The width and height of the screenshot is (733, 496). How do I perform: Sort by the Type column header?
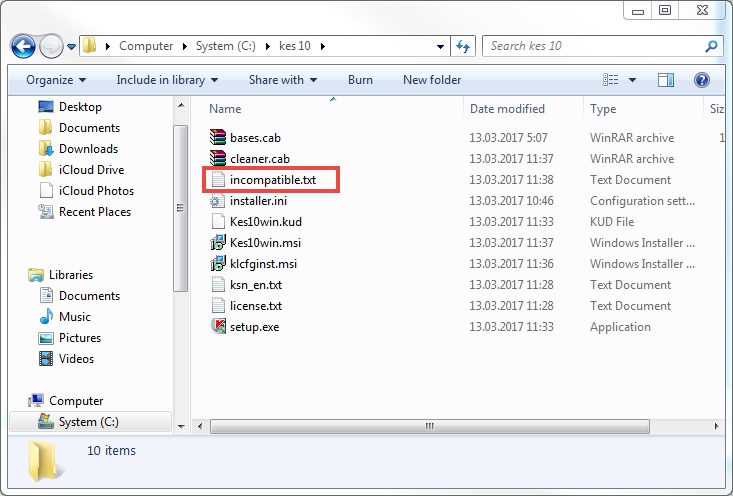click(603, 109)
